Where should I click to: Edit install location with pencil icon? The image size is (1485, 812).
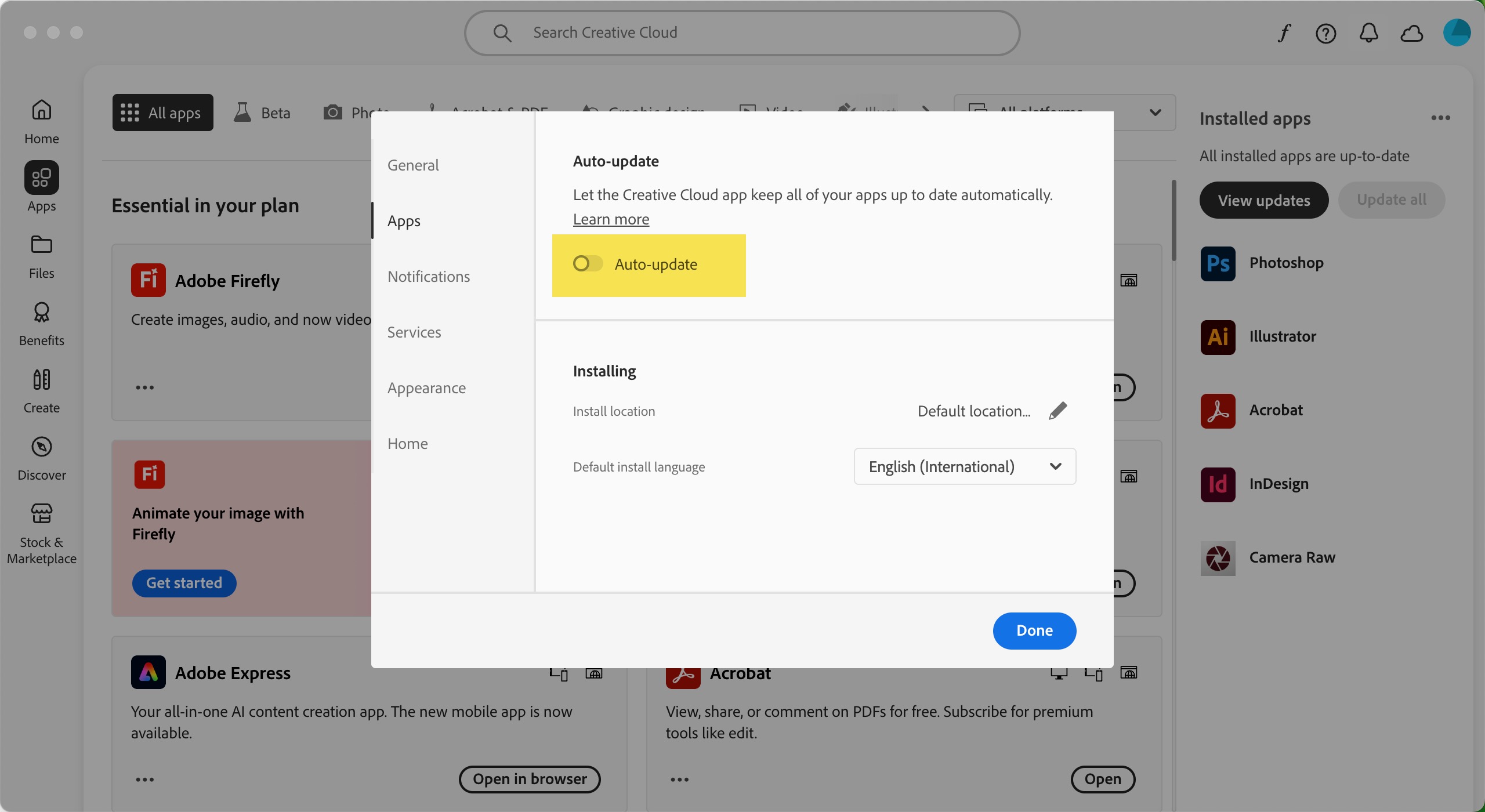point(1058,411)
